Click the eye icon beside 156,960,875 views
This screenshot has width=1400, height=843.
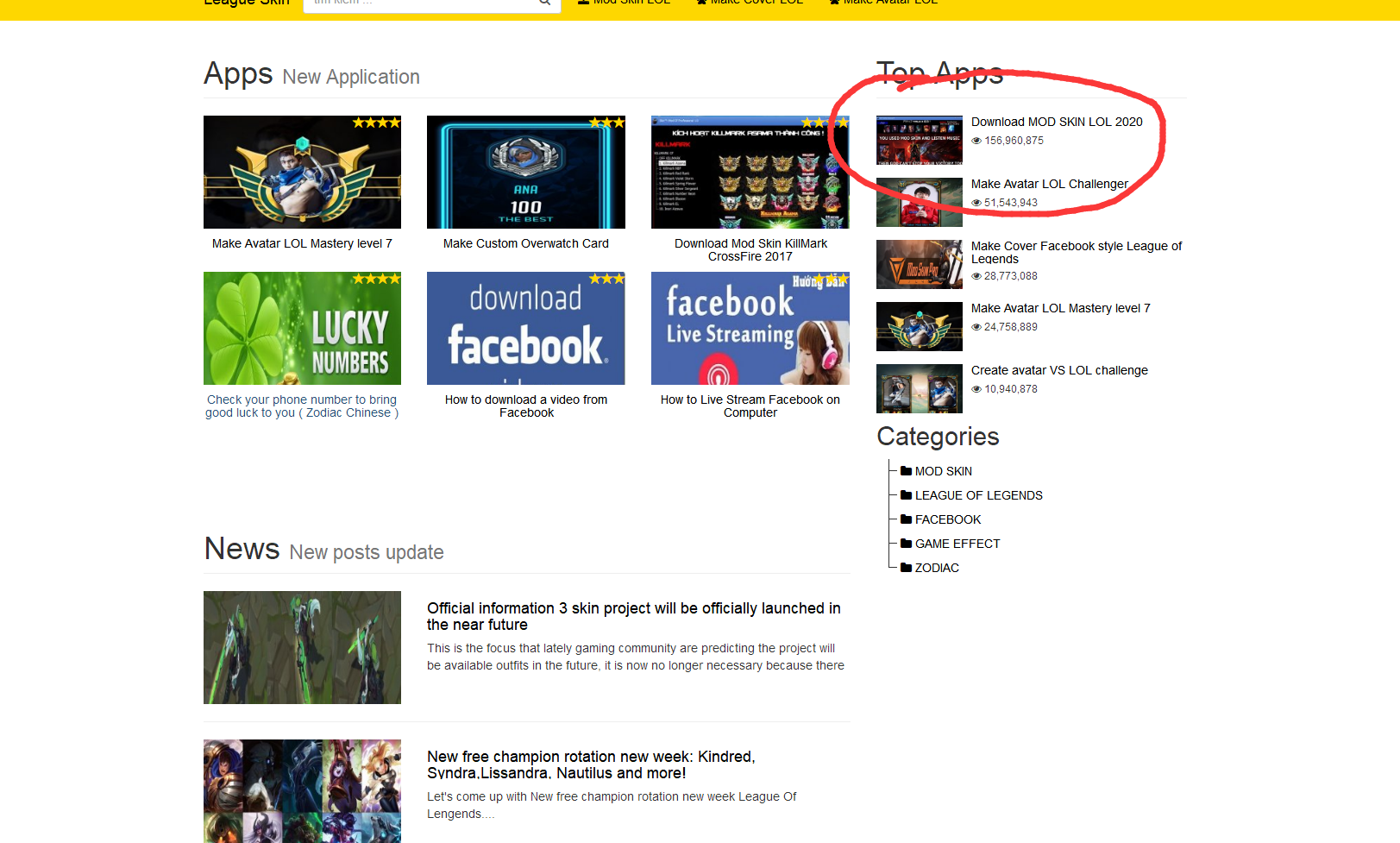point(976,141)
